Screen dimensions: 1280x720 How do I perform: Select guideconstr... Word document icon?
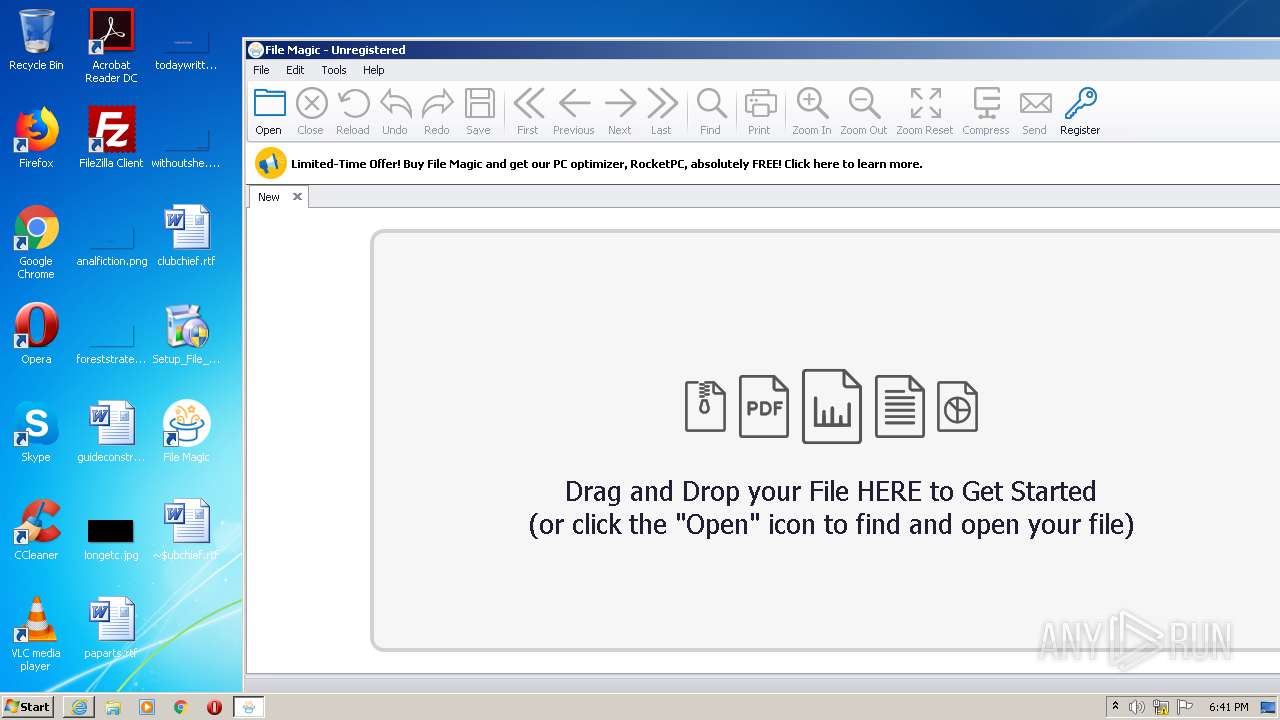point(111,432)
